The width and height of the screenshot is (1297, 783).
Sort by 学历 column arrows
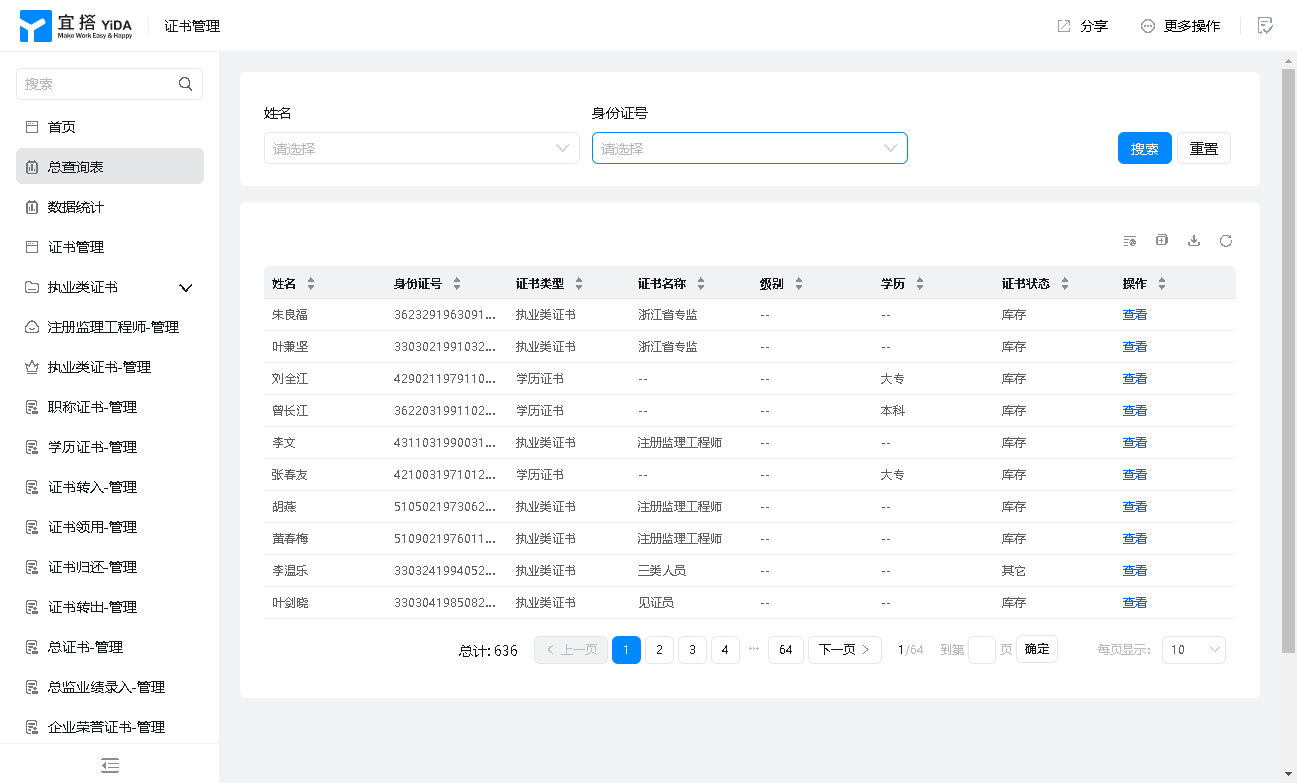[920, 284]
